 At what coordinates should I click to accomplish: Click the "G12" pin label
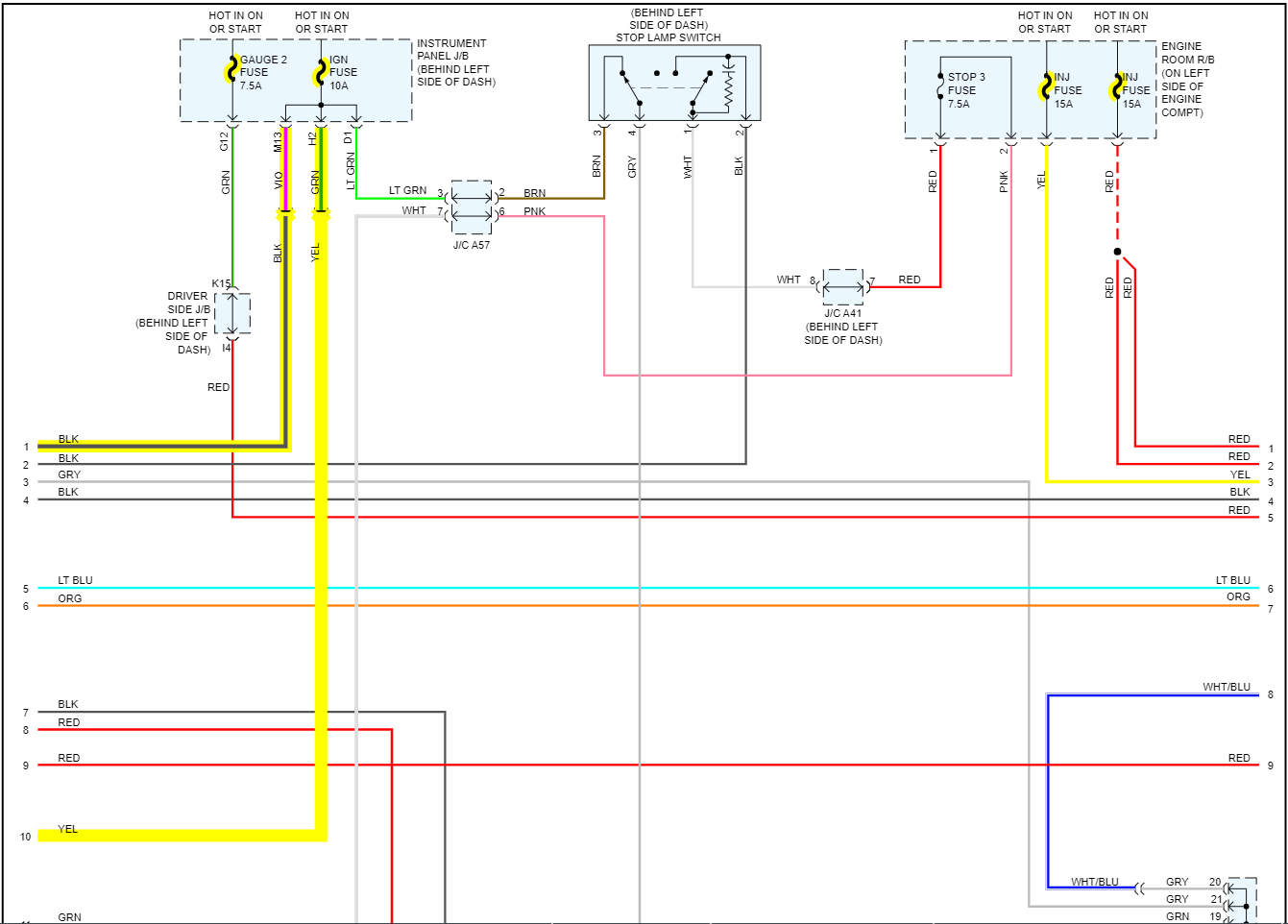point(224,141)
